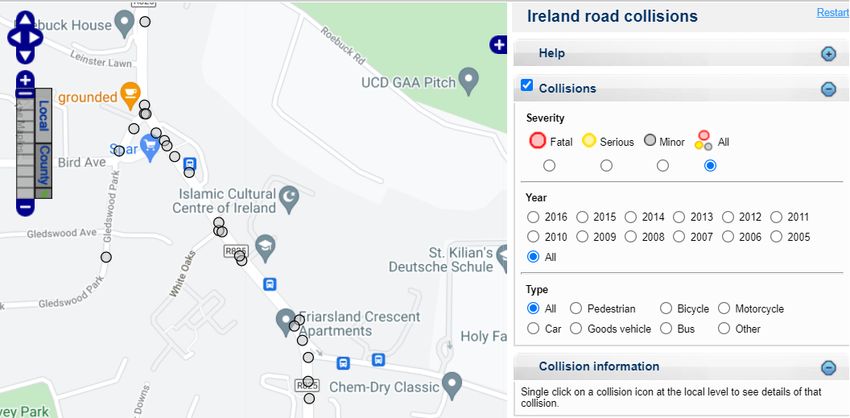Collapse the Collisions panel
This screenshot has width=850, height=418.
coord(828,89)
